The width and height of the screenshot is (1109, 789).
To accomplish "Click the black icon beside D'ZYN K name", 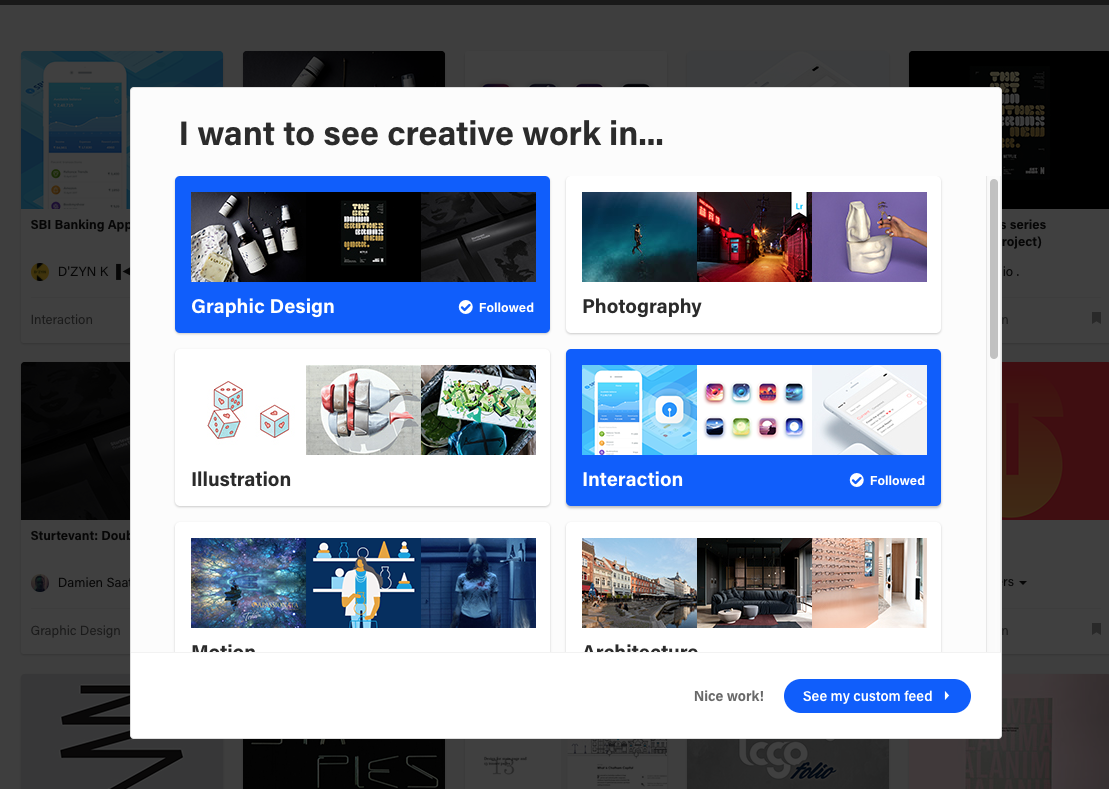I will (x=122, y=271).
